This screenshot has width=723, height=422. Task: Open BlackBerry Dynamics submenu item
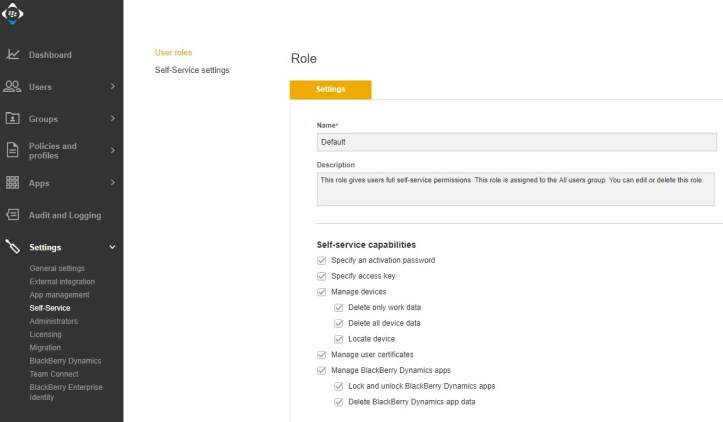[x=65, y=361]
